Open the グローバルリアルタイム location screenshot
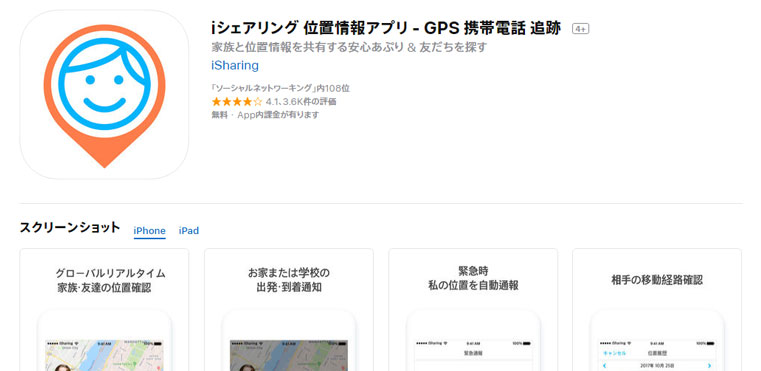Viewport: 761px width, 371px height. pos(104,310)
